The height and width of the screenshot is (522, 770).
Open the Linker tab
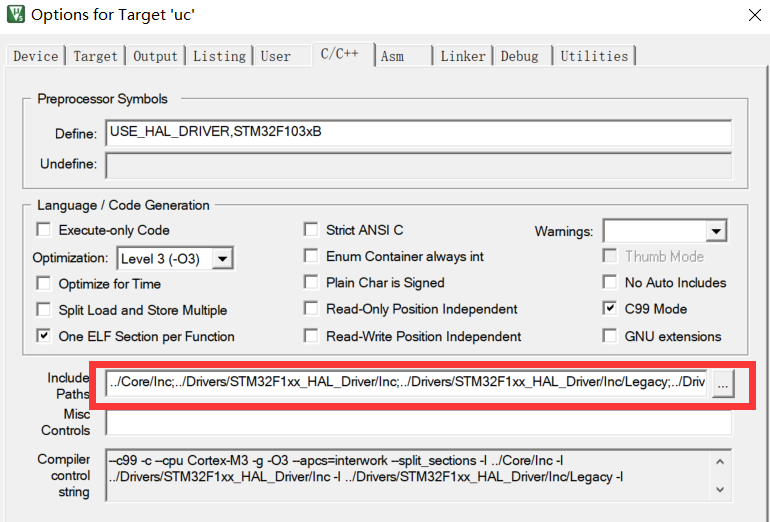pyautogui.click(x=463, y=56)
